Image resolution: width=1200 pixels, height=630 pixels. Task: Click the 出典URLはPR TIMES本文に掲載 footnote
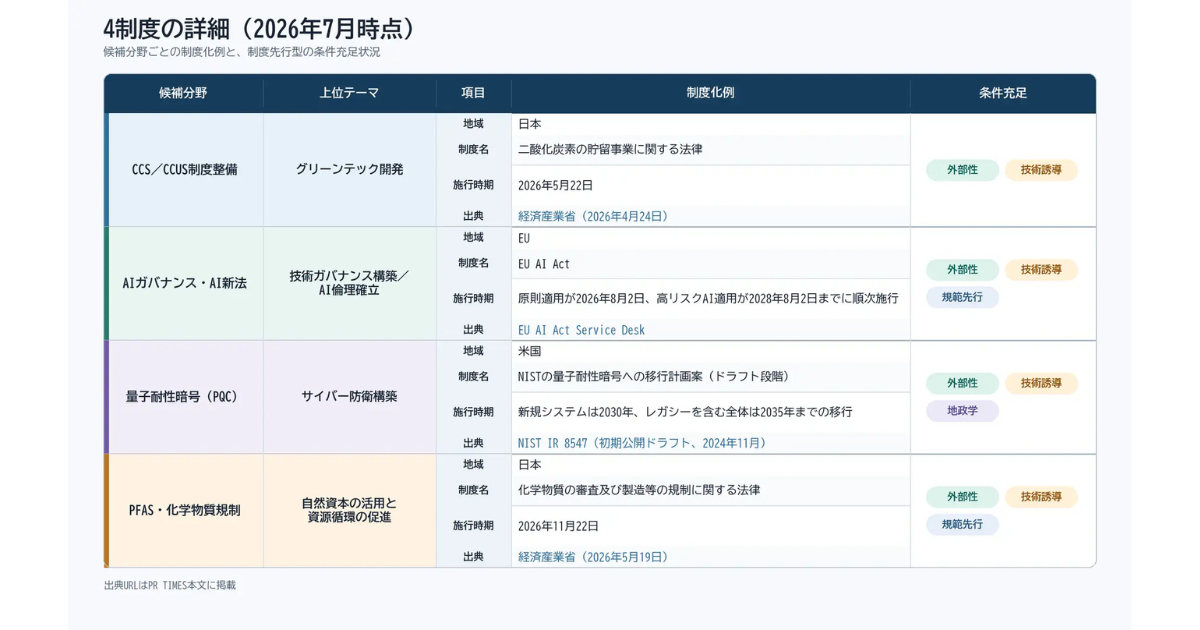point(170,585)
